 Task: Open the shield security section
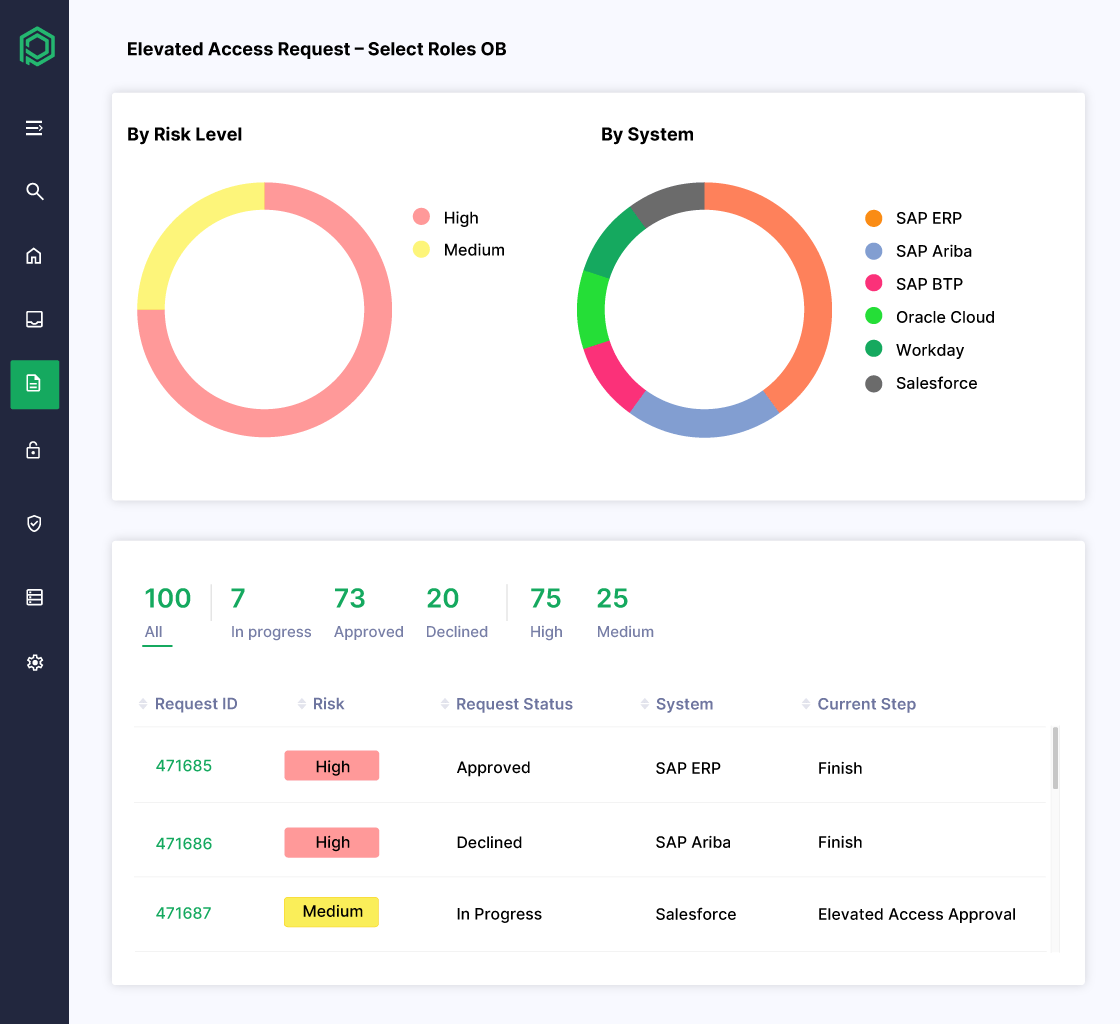34,523
